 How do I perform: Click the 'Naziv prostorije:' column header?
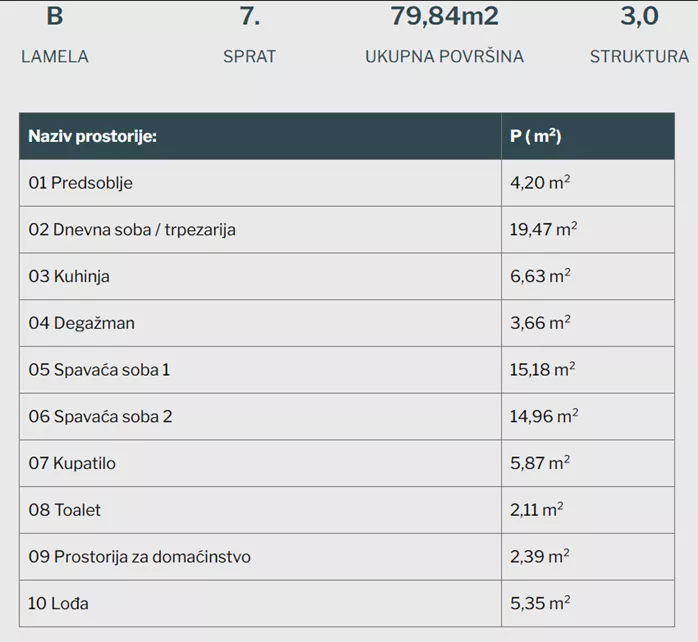tap(92, 137)
